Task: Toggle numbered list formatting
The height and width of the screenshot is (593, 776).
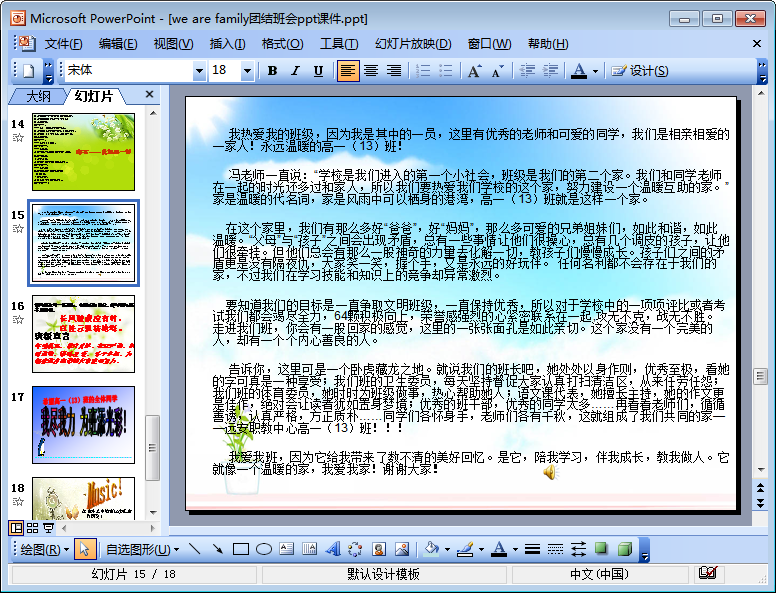Action: [423, 71]
